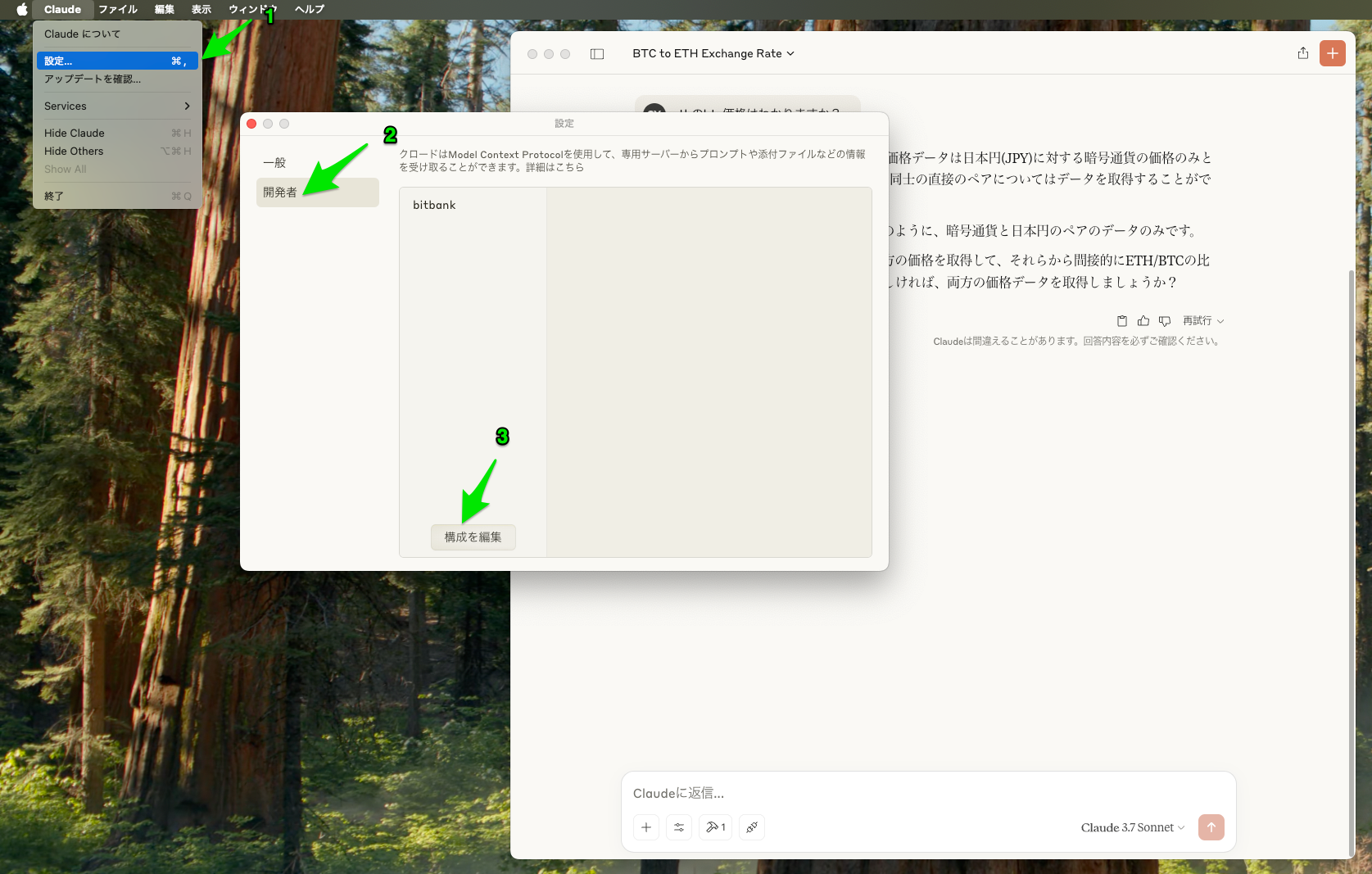This screenshot has width=1372, height=874.
Task: Open the Claude 3.7 Sonnet model selector
Action: pyautogui.click(x=1132, y=827)
